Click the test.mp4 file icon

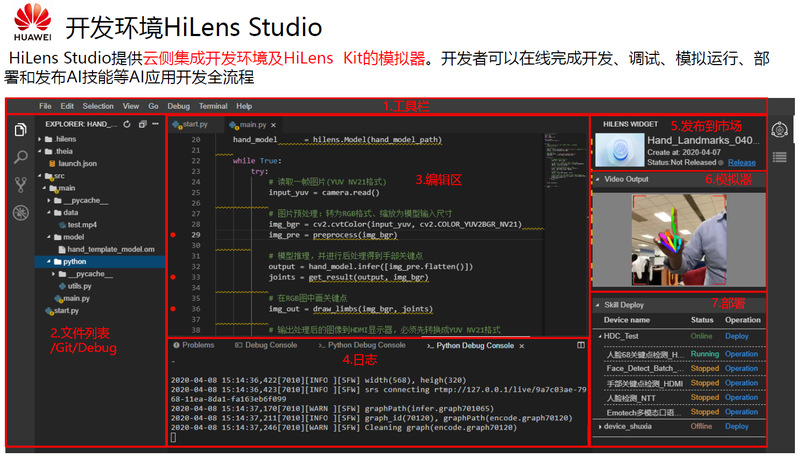coord(62,225)
